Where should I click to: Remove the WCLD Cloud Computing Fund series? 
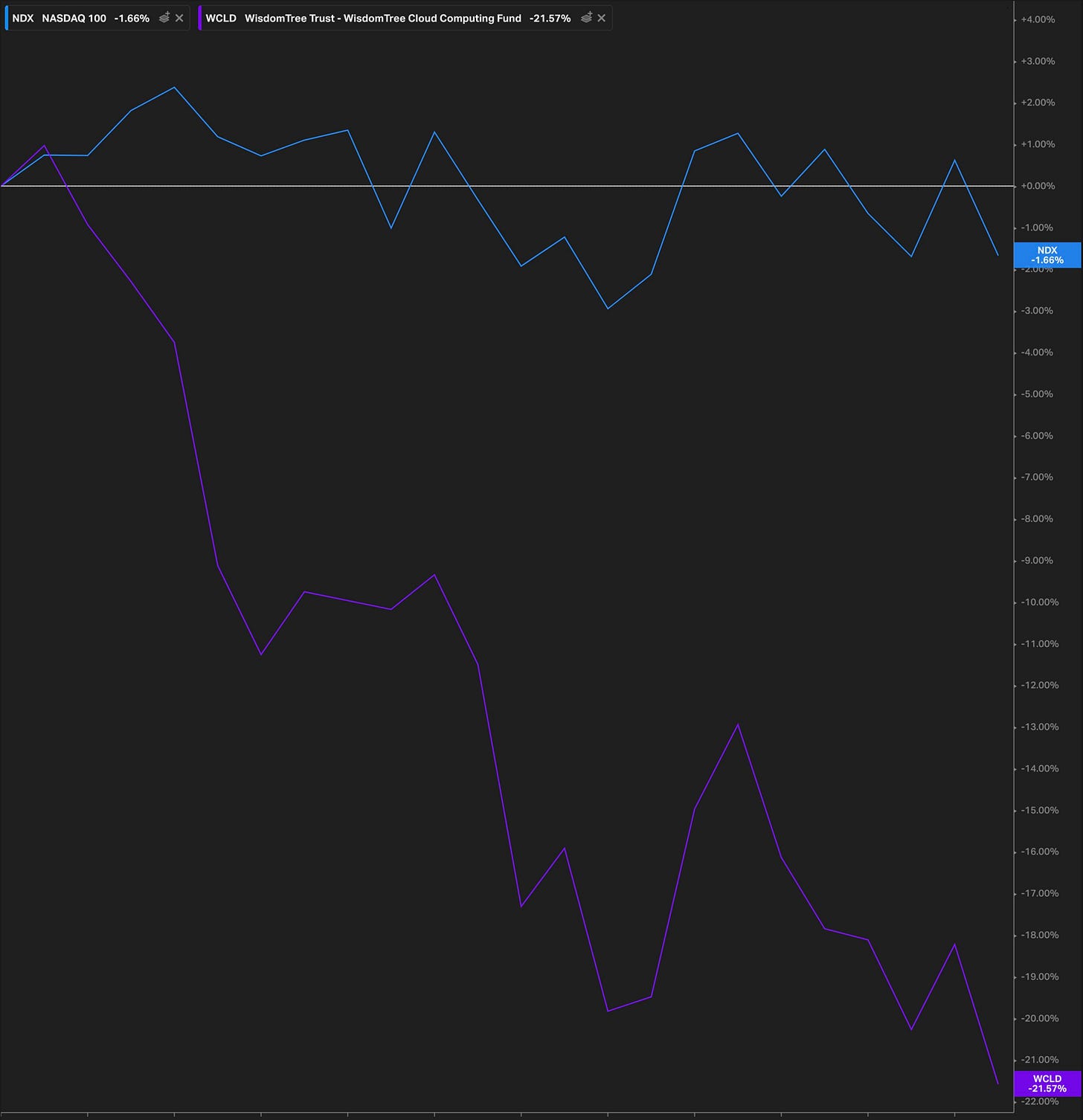(x=601, y=18)
